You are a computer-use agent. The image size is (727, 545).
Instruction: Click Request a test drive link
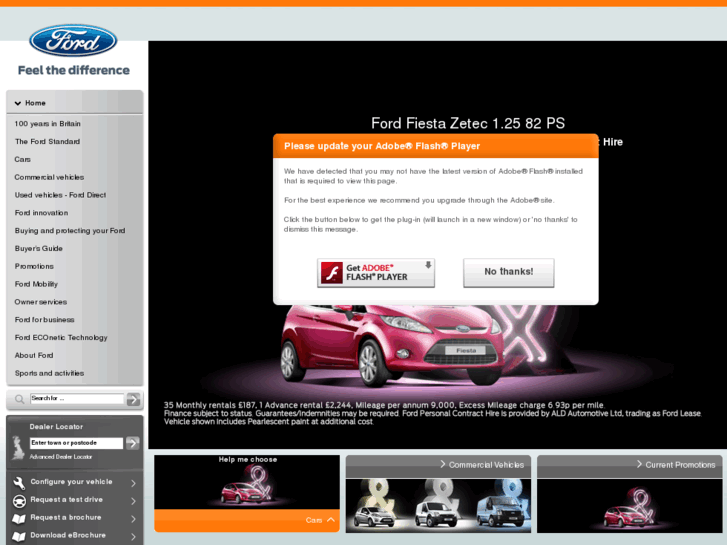[x=66, y=500]
